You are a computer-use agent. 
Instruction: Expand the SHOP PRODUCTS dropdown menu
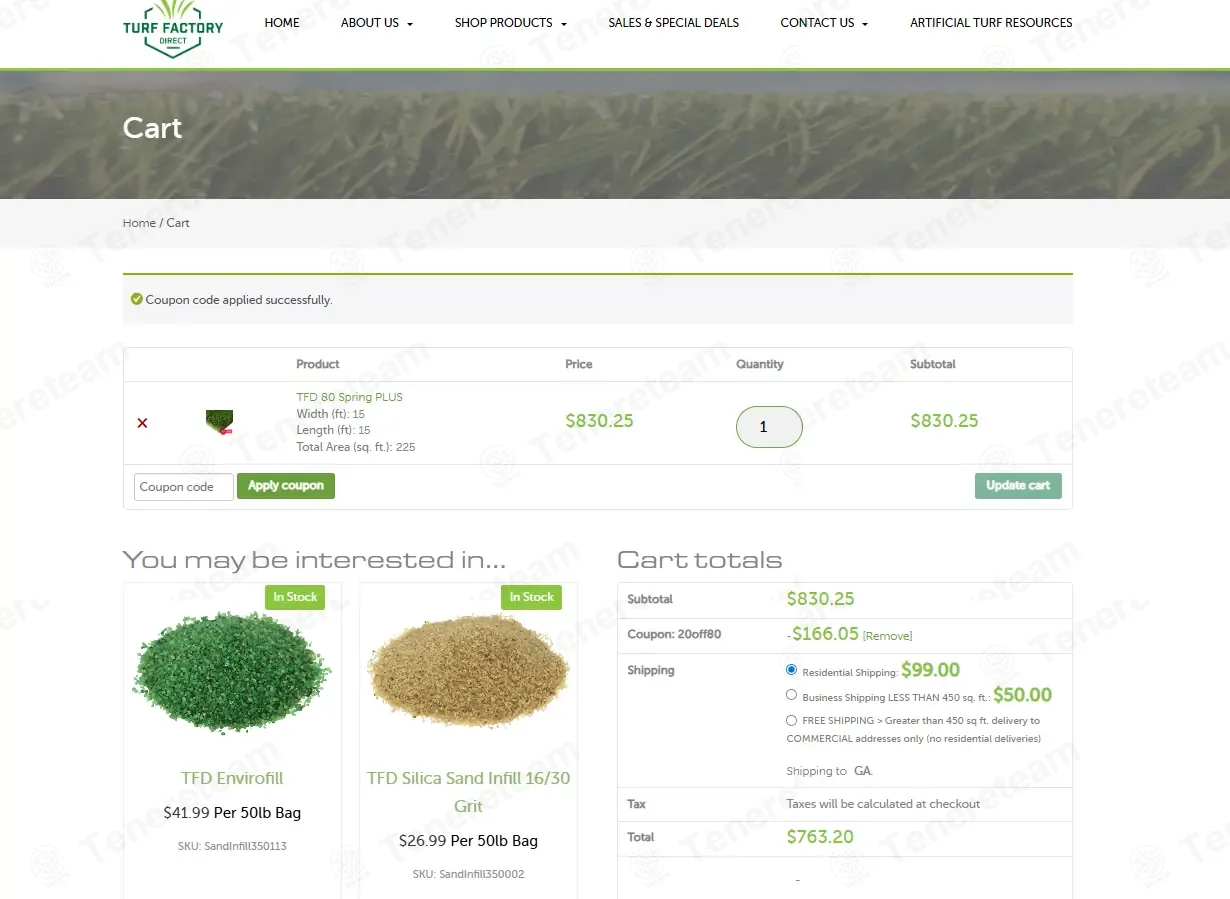[511, 22]
